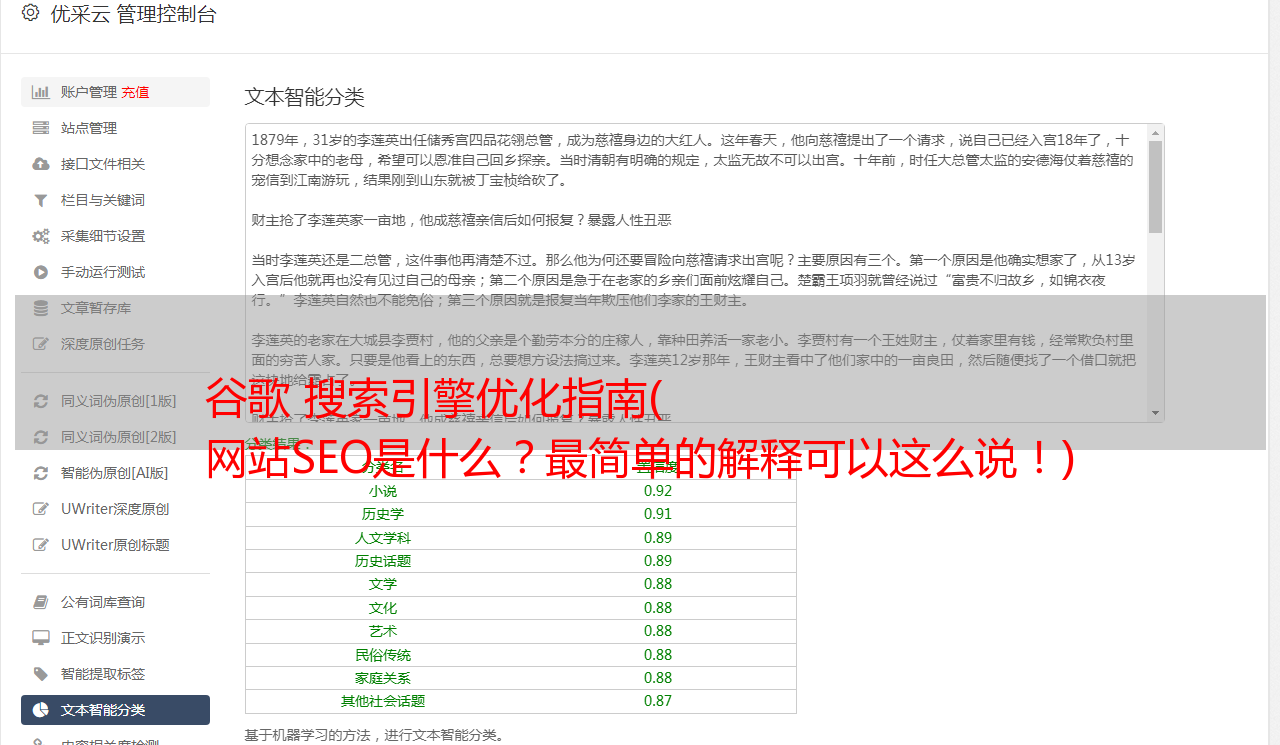This screenshot has height=745, width=1280.
Task: Click the 优采云 管理控制台 title
Action: click(x=133, y=14)
